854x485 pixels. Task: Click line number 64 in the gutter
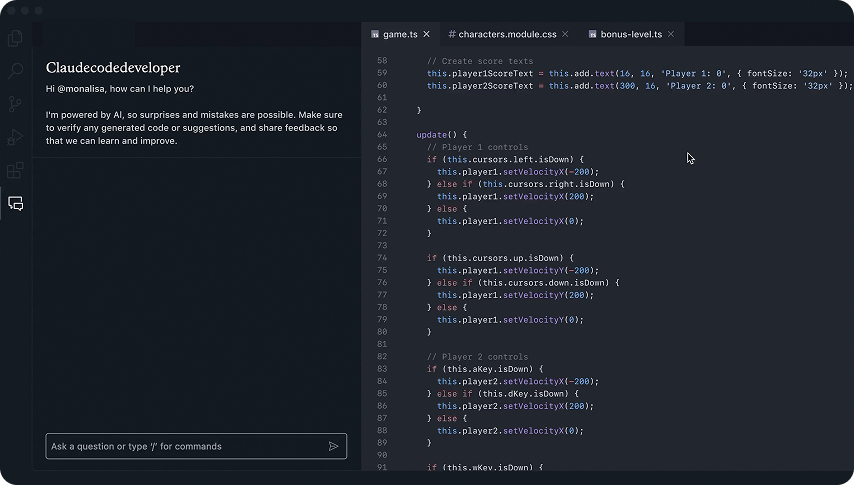381,134
